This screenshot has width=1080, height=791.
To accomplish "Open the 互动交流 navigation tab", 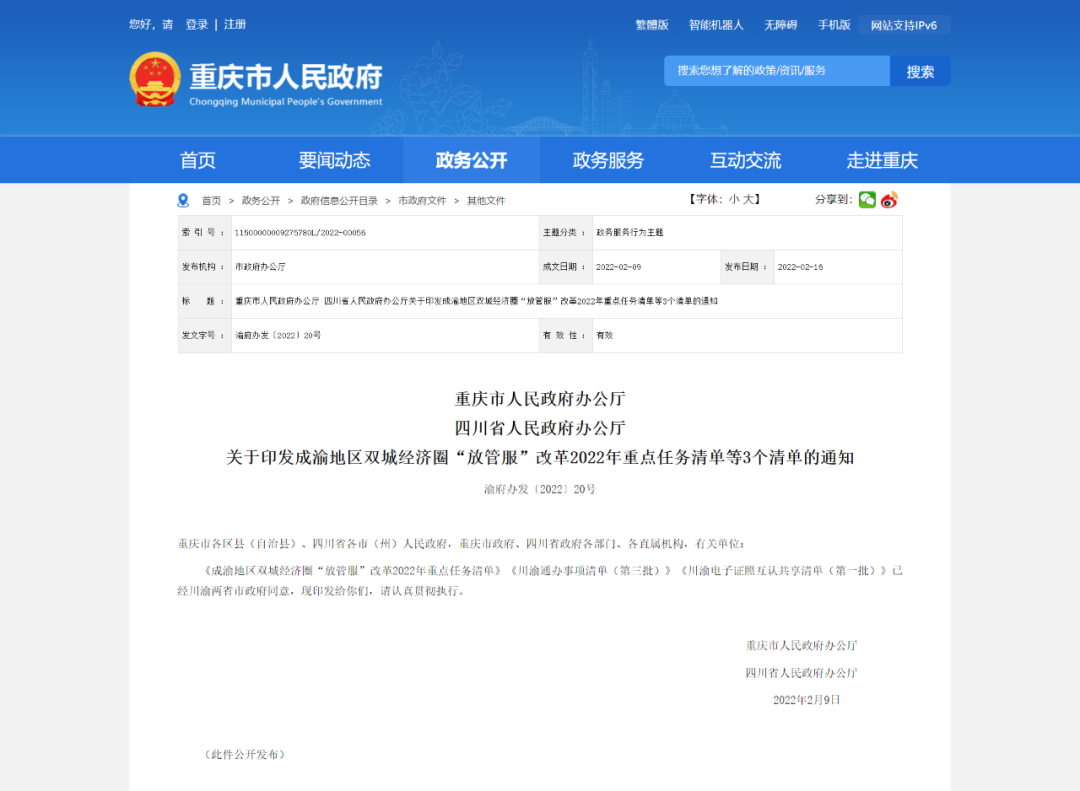I will point(745,161).
